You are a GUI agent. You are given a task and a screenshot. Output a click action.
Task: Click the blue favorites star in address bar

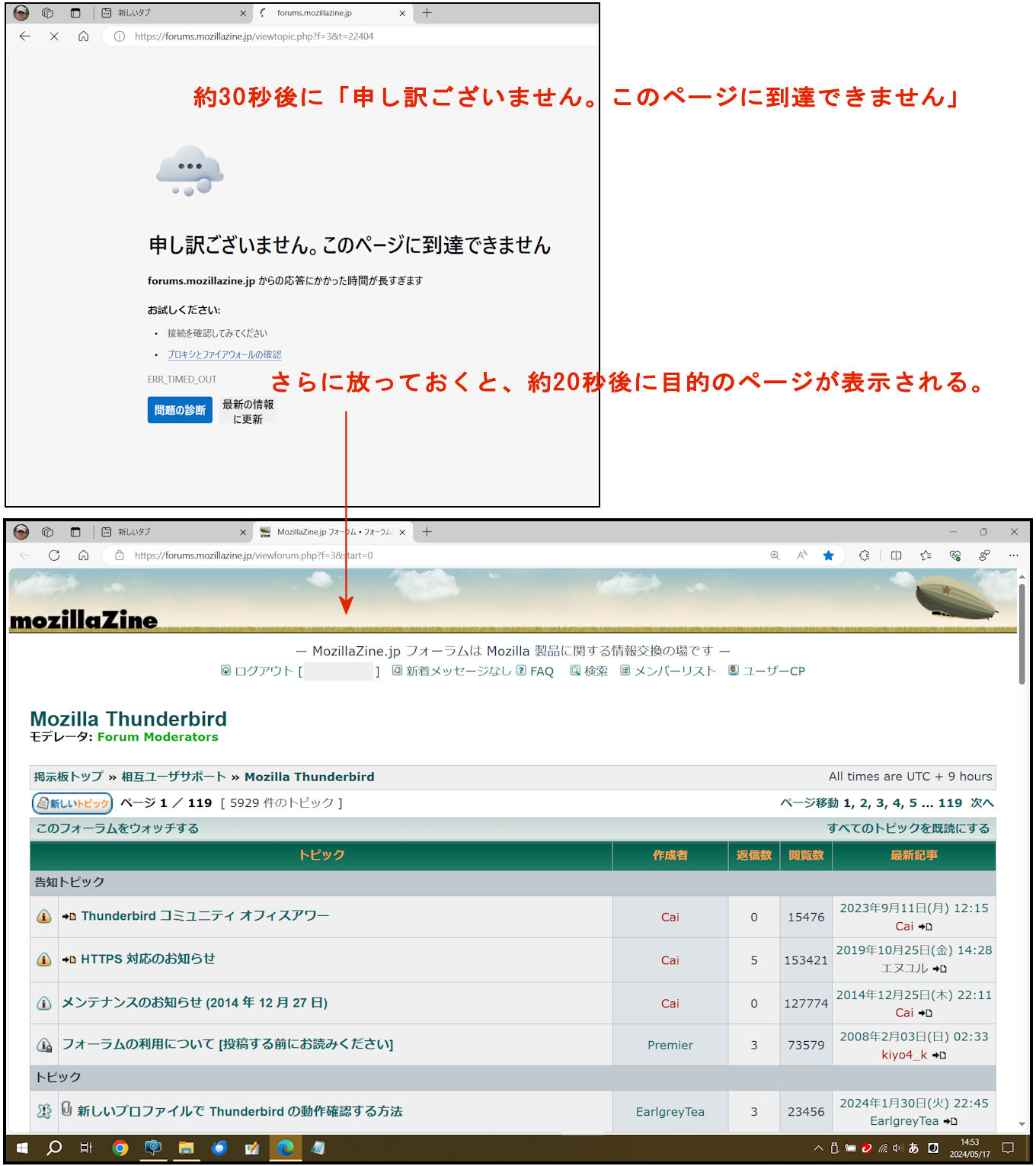point(828,556)
